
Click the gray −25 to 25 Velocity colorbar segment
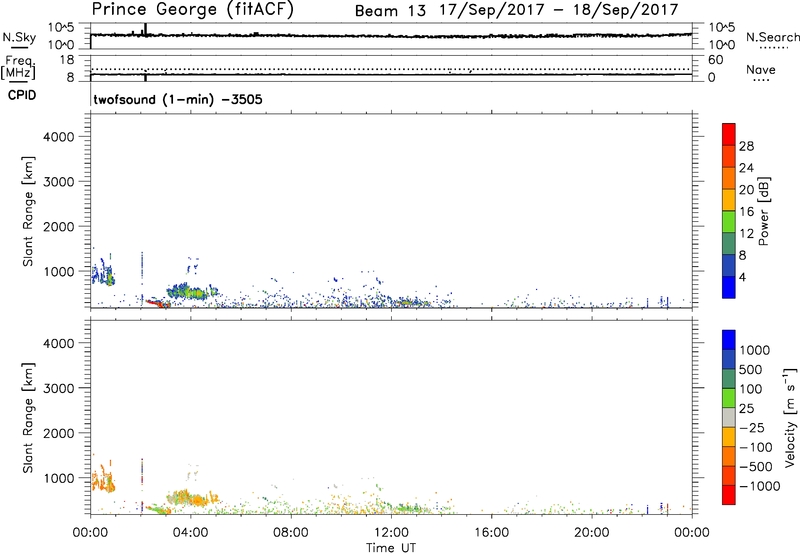tap(729, 417)
